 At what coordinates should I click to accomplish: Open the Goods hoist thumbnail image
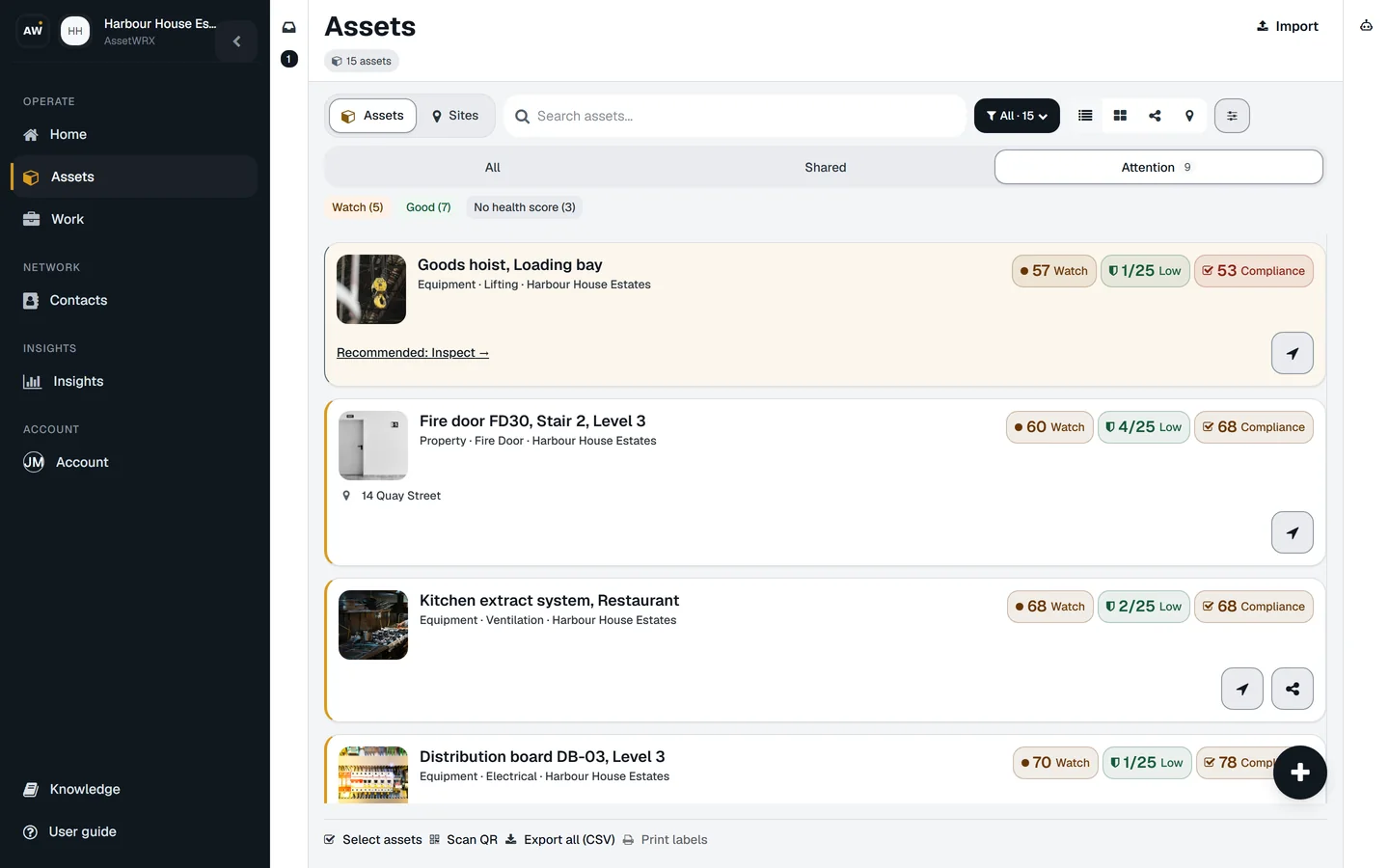click(x=371, y=289)
